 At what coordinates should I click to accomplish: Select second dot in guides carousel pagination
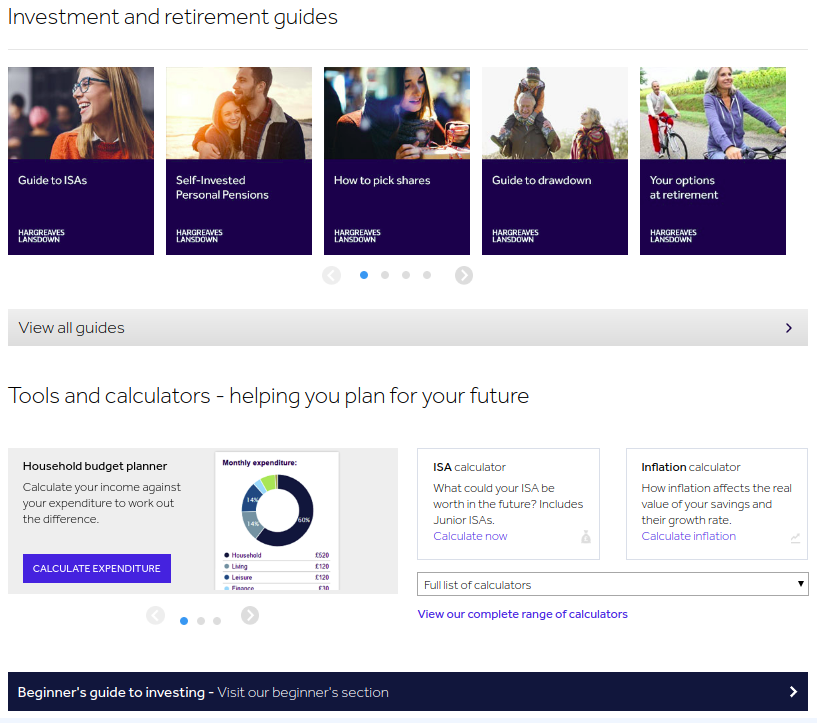[385, 275]
